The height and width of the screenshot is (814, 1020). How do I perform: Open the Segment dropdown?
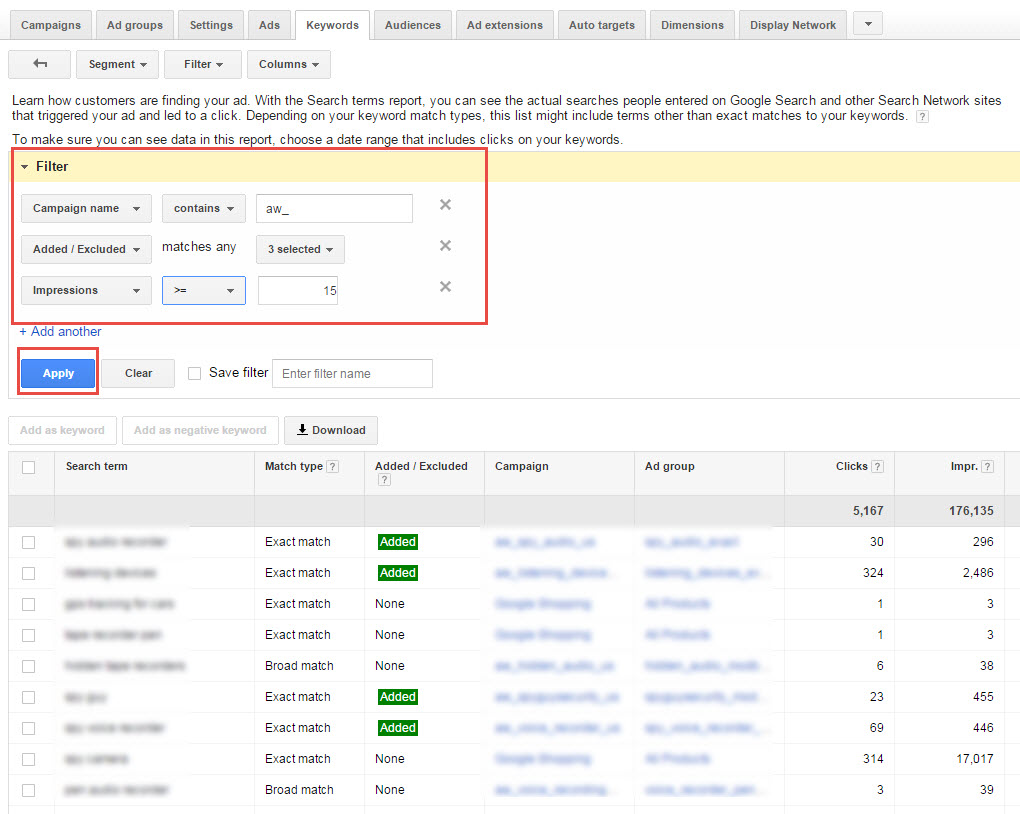pyautogui.click(x=116, y=64)
